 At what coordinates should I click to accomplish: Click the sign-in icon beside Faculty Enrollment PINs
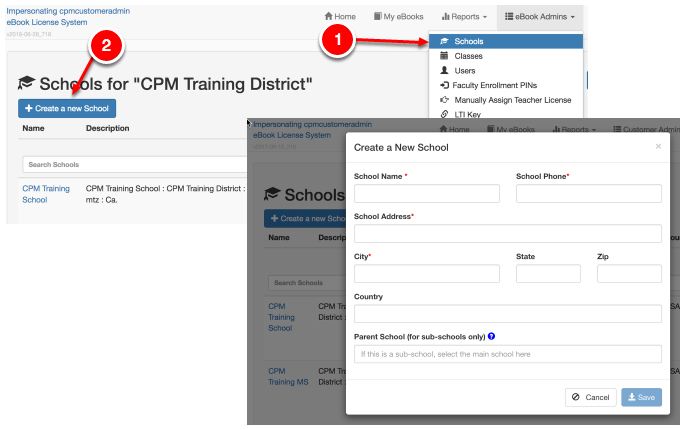pyautogui.click(x=444, y=85)
